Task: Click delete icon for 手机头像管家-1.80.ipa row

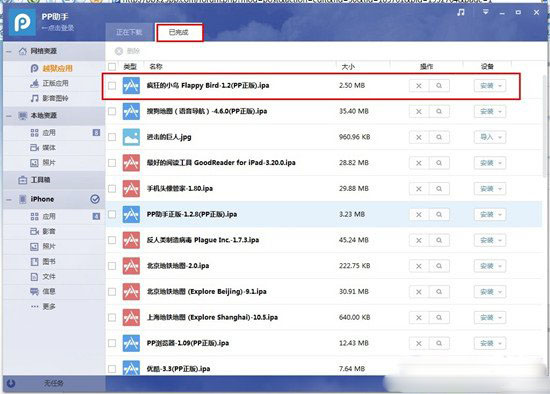Action: [419, 189]
